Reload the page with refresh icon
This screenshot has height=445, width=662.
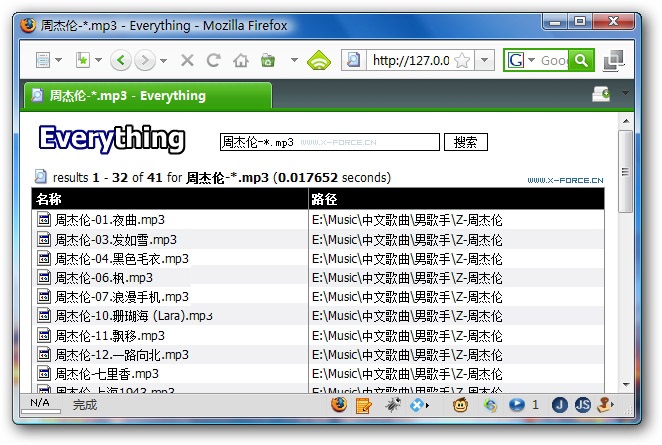click(x=214, y=61)
